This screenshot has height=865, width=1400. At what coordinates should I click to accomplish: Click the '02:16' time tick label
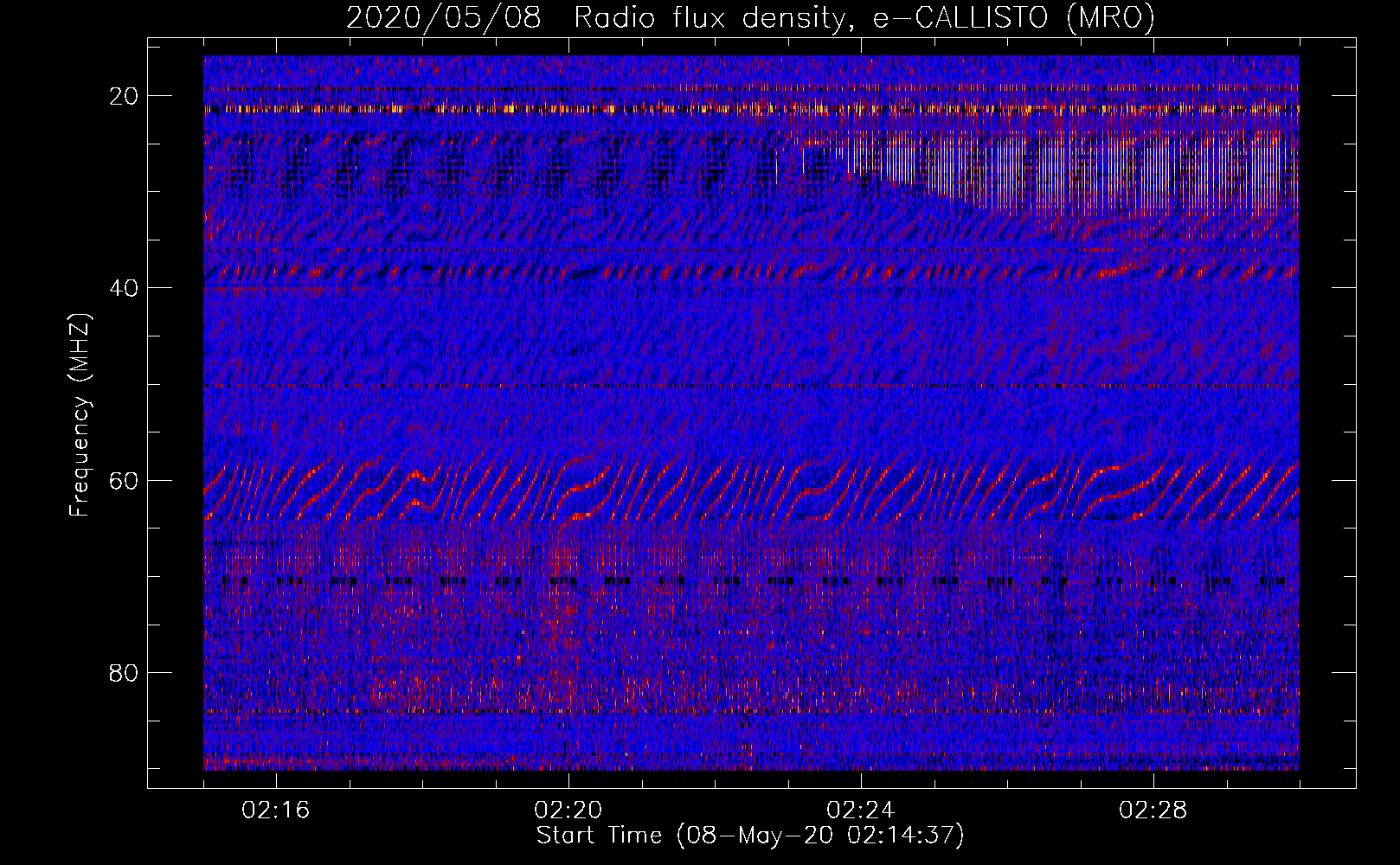click(x=276, y=810)
